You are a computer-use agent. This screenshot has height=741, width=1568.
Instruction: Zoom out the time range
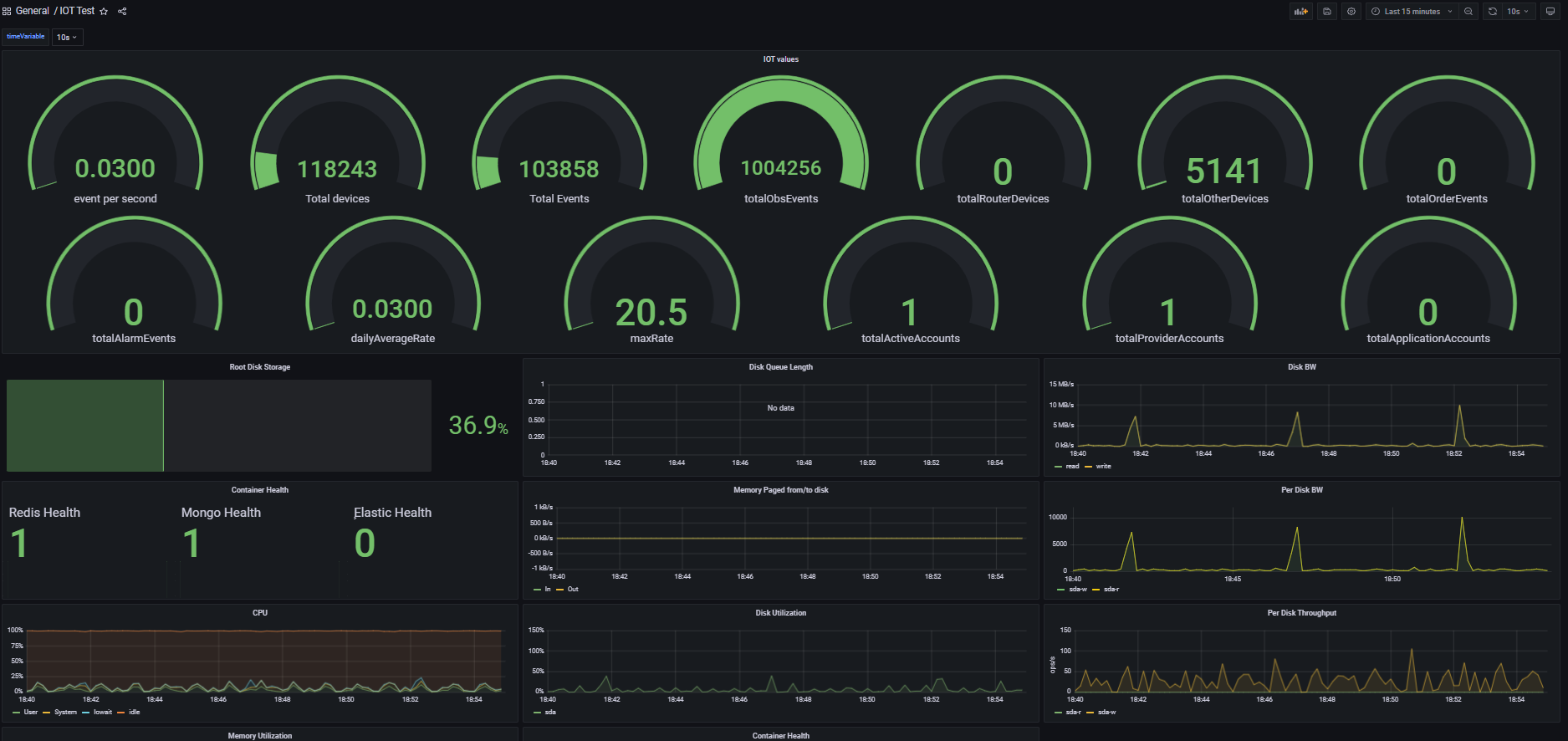1468,12
